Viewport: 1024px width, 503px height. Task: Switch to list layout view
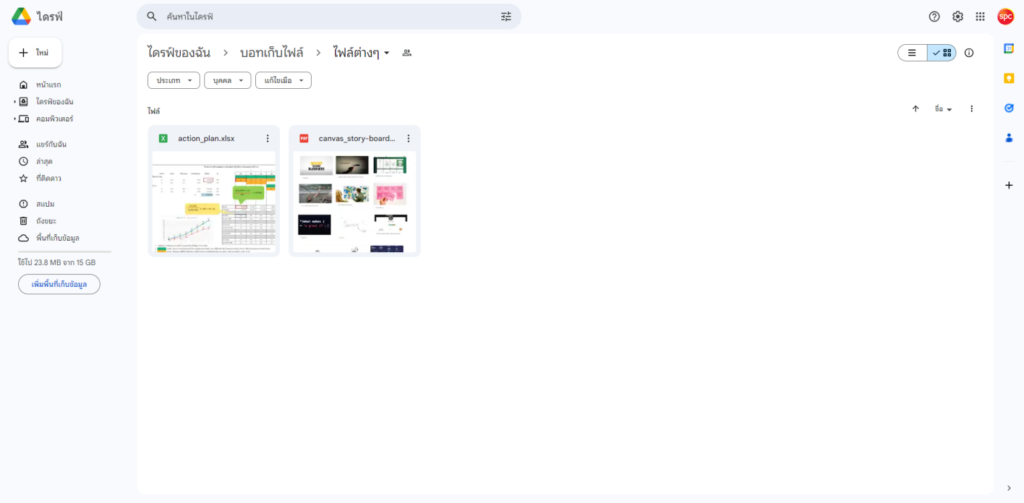coord(912,53)
